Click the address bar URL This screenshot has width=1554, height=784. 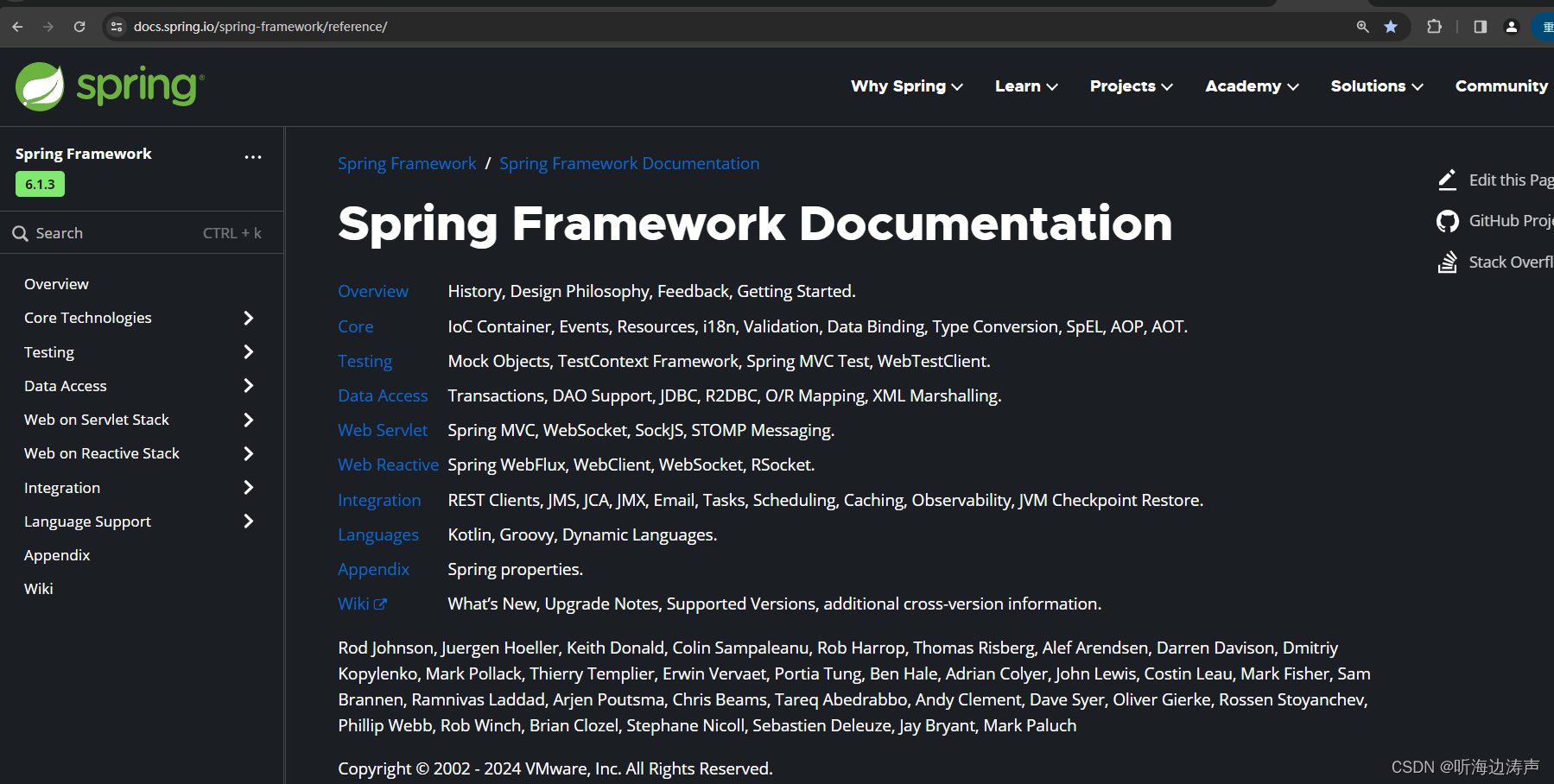click(x=260, y=27)
